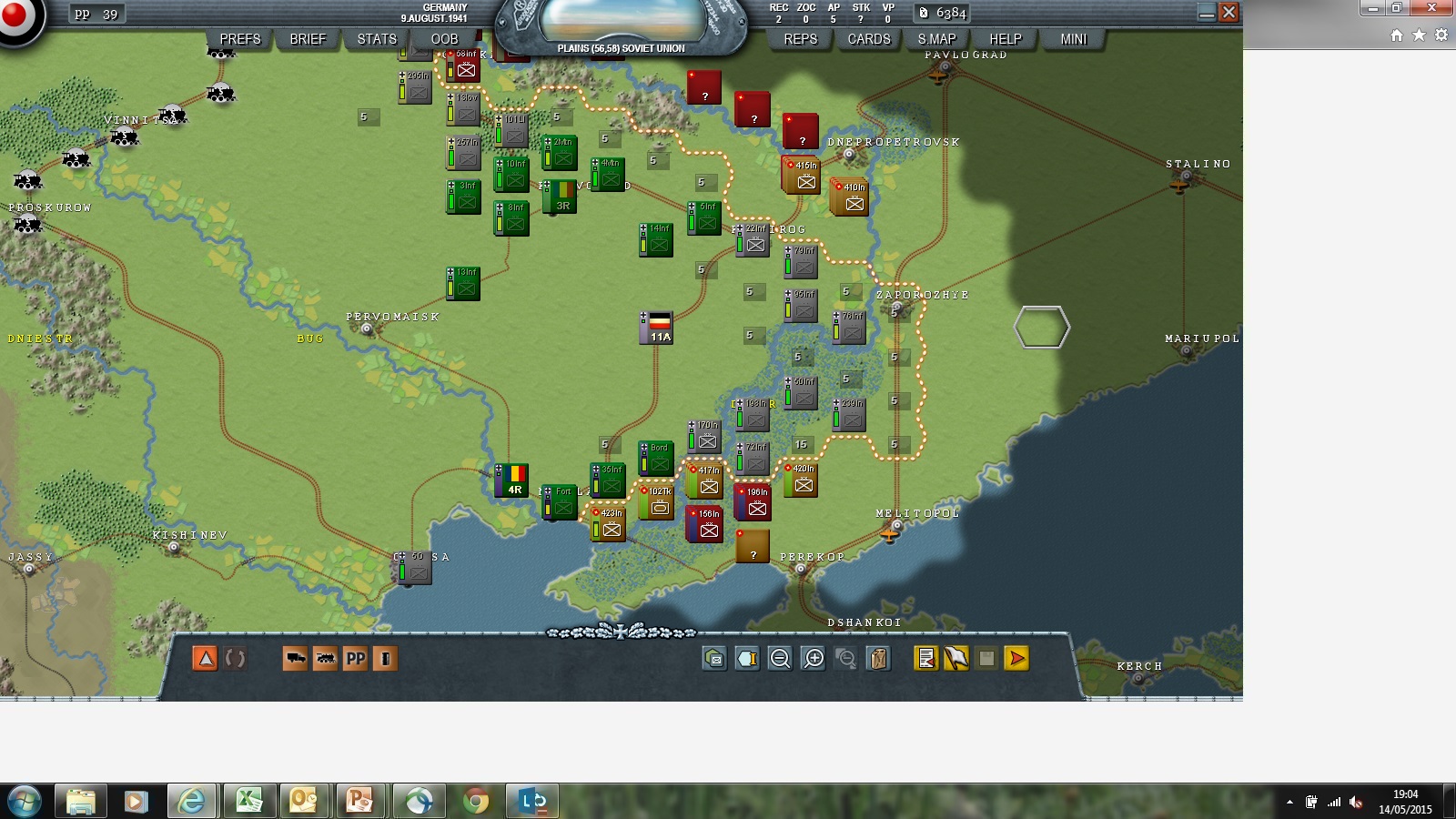Open the browser settings gear icon

[1441, 35]
